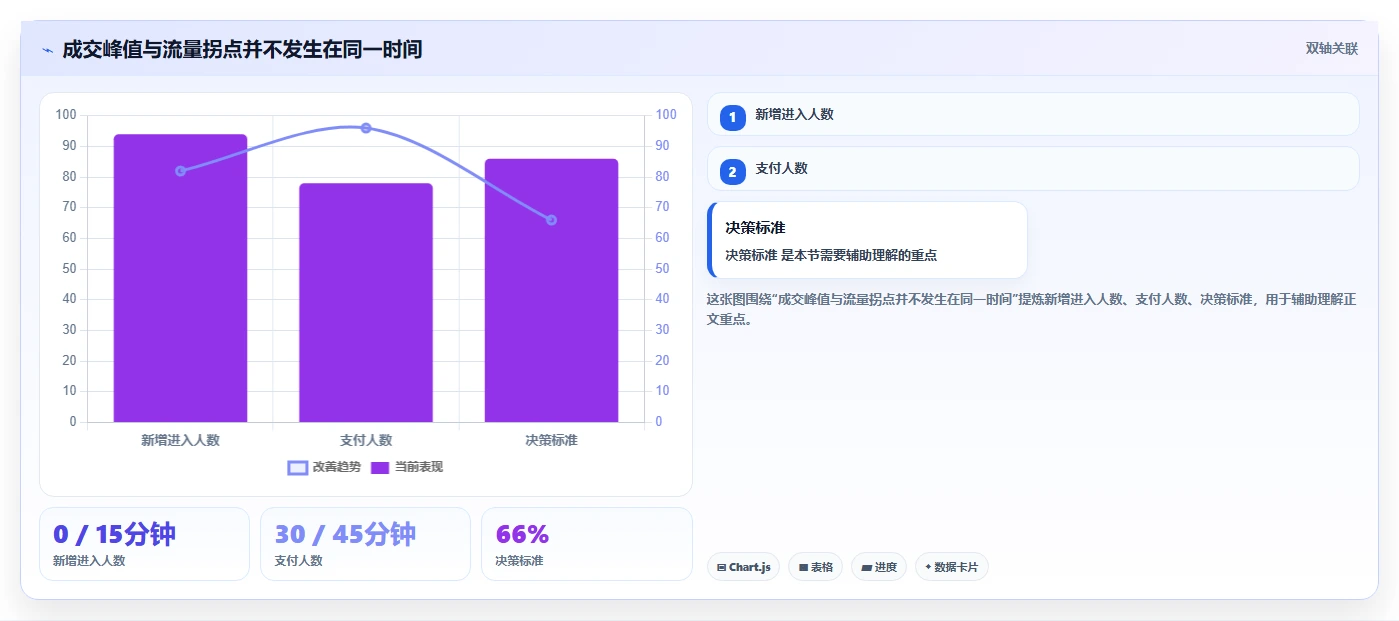Screen dimensions: 1399x621
Task: Click the chart title 成交峰值与流量拐点并不发生在同一时间
Action: (242, 49)
